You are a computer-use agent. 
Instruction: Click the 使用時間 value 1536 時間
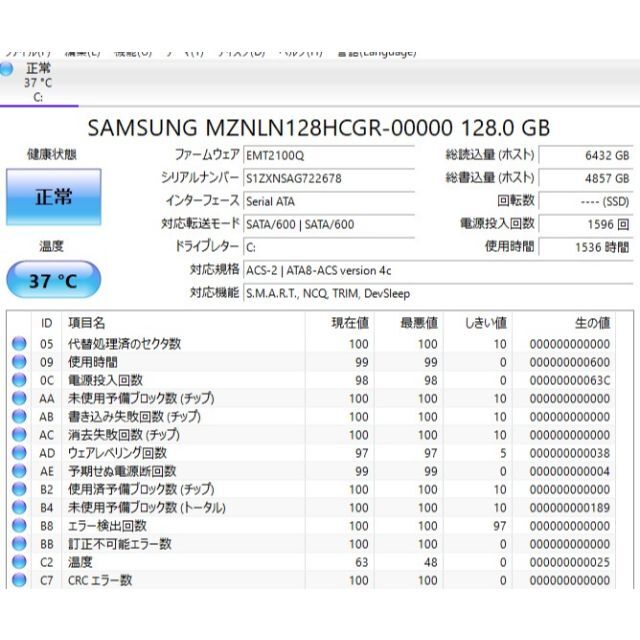tap(586, 247)
